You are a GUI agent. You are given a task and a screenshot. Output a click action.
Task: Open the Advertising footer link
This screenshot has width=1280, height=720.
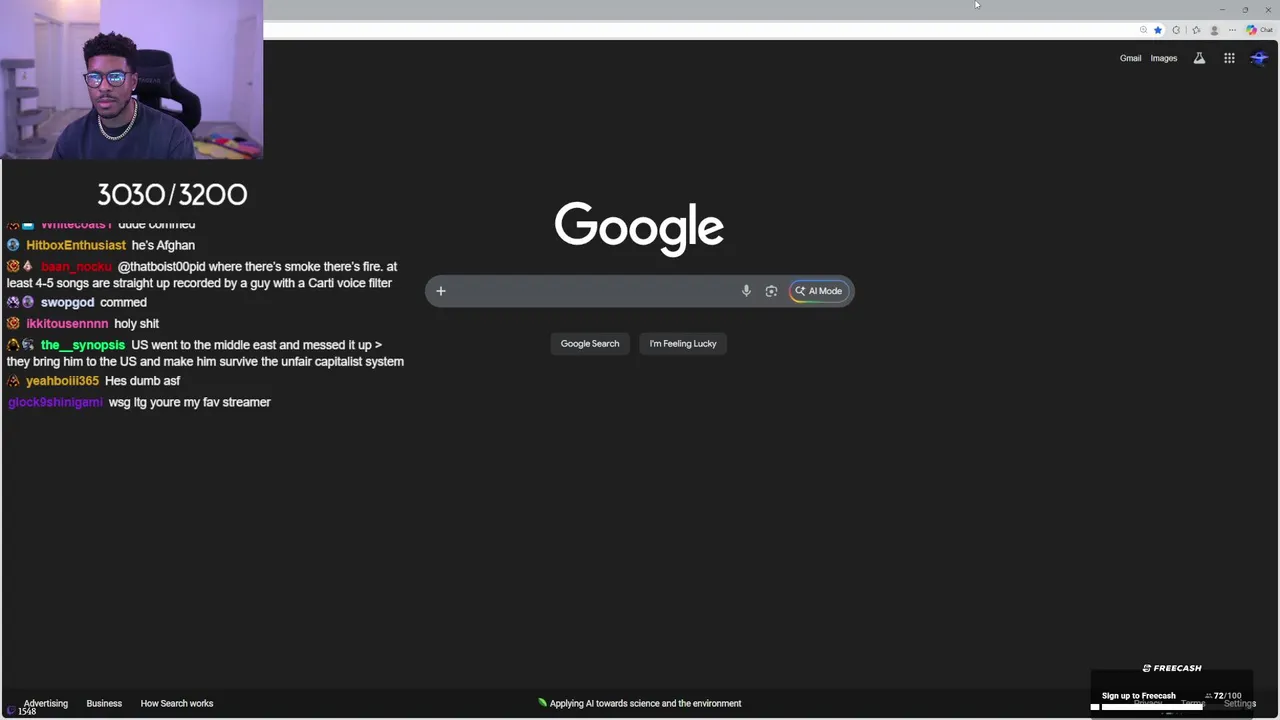coord(46,703)
